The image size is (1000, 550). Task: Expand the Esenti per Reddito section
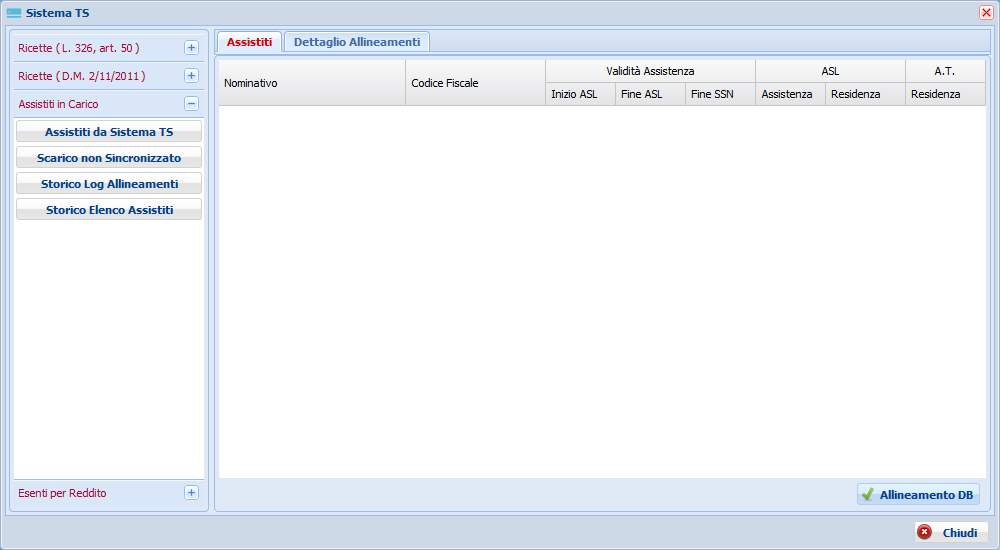pos(191,493)
